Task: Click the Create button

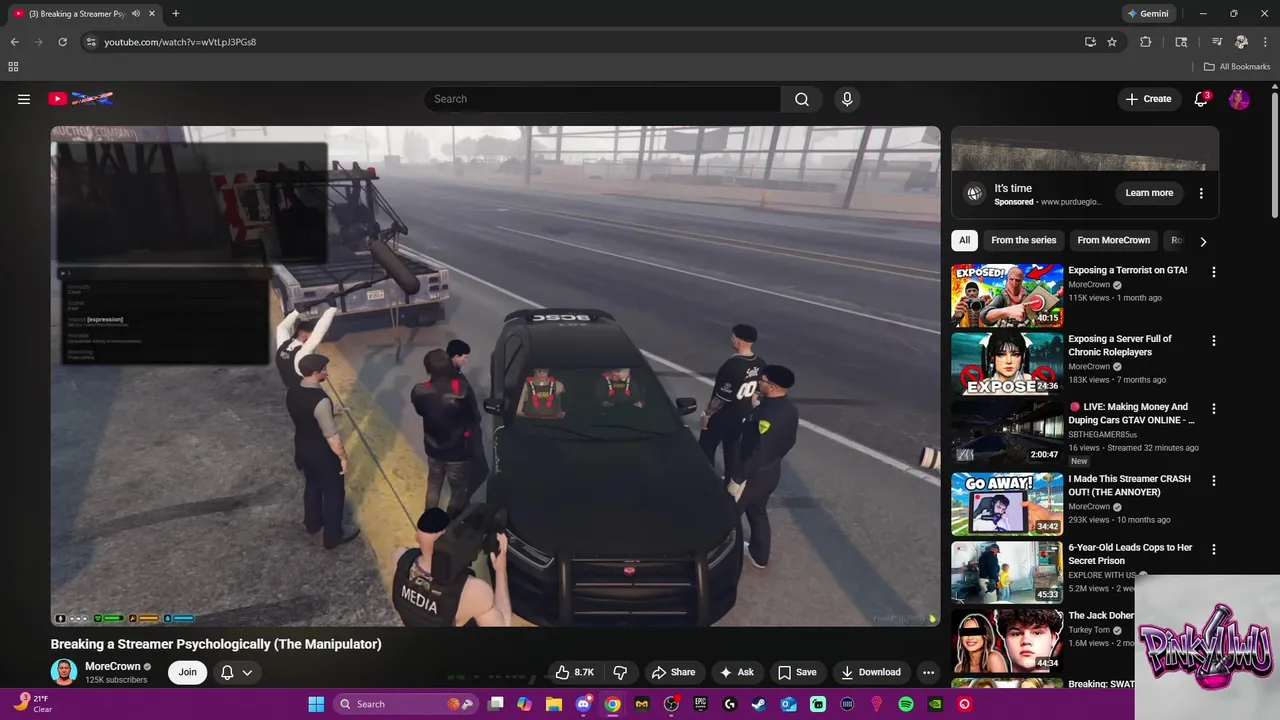Action: pos(1148,99)
